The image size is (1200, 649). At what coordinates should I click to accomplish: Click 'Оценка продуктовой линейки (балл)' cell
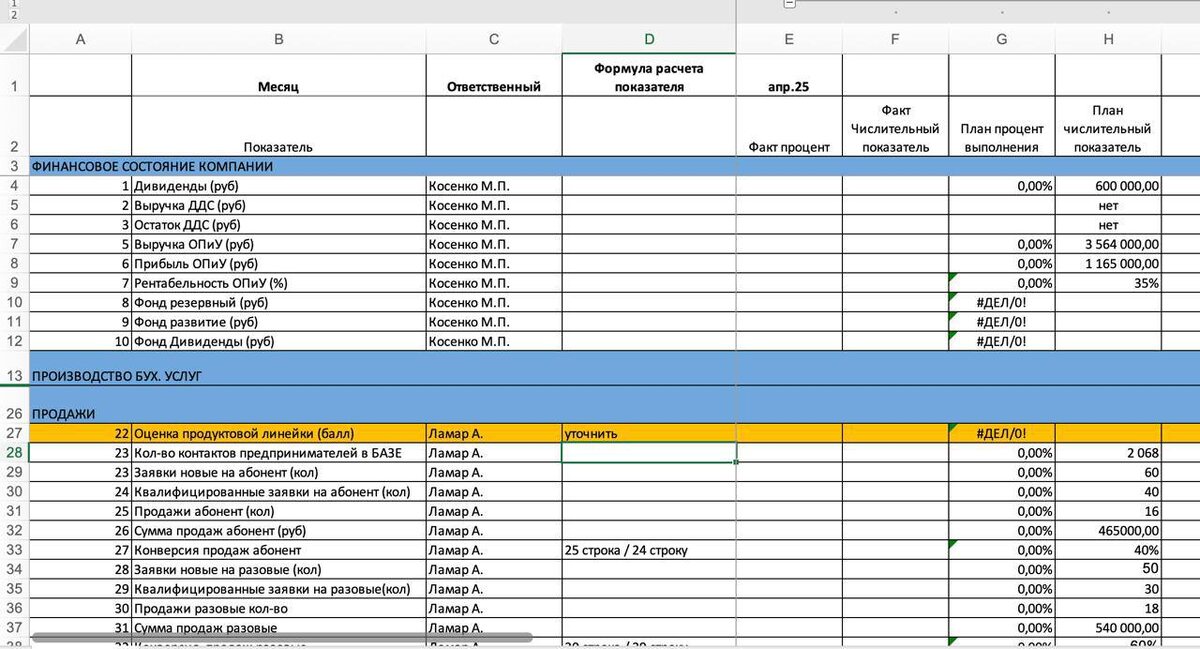279,433
